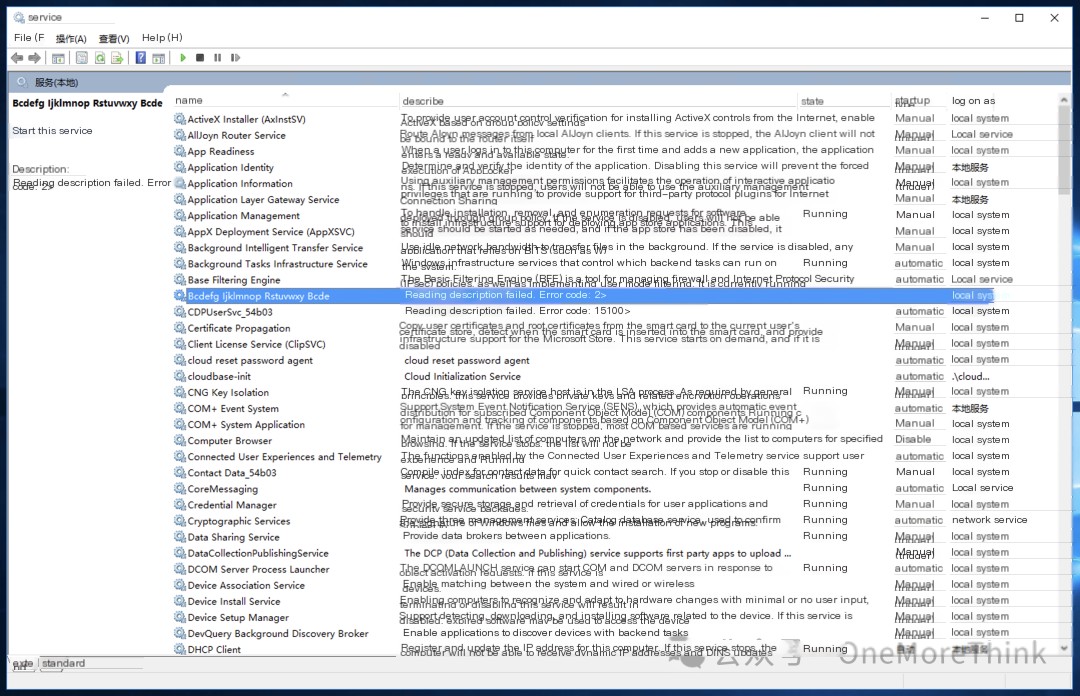Open Help with the blue question-mark icon

pyautogui.click(x=141, y=58)
